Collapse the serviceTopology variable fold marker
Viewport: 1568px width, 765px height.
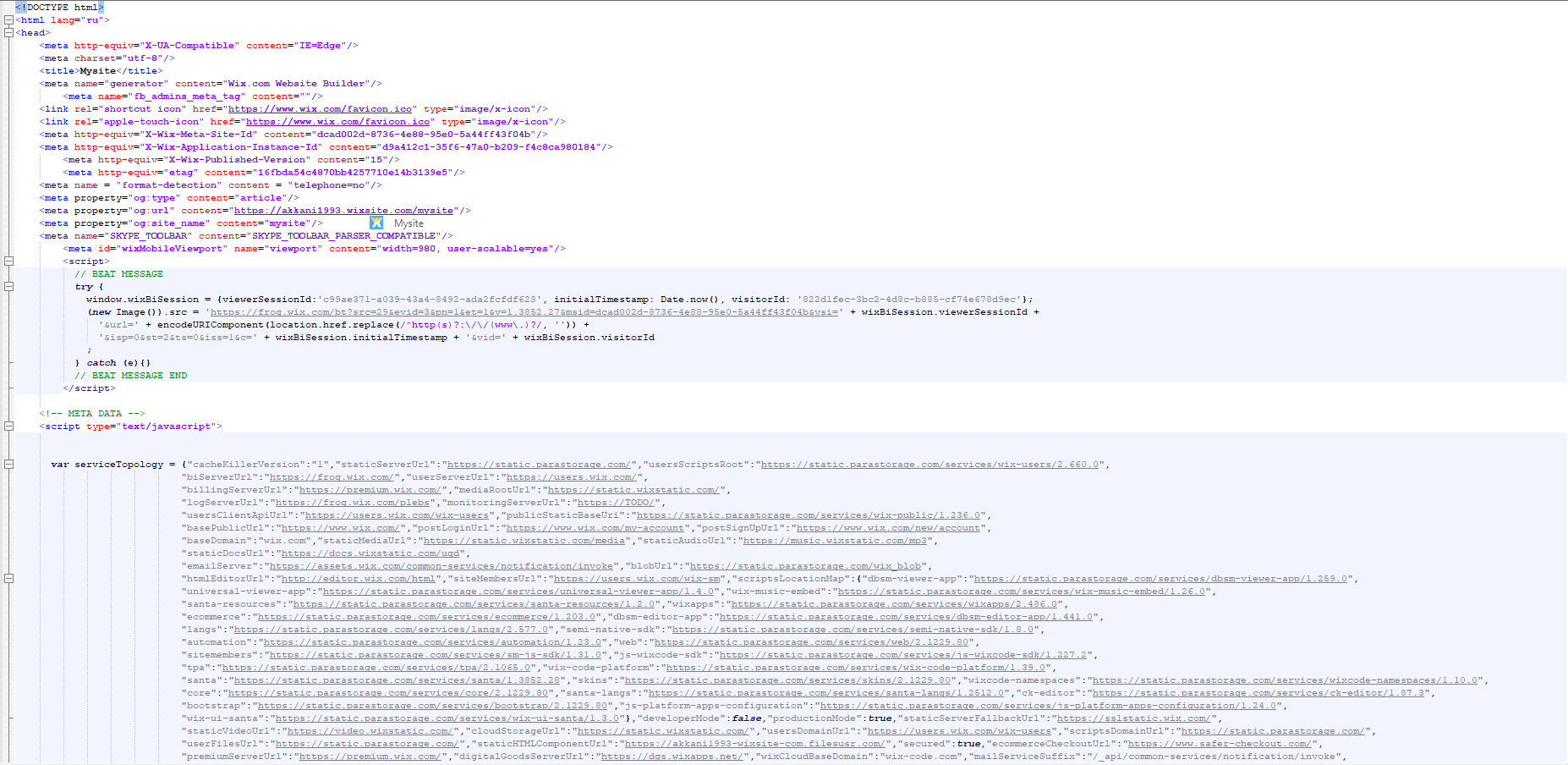[x=8, y=465]
